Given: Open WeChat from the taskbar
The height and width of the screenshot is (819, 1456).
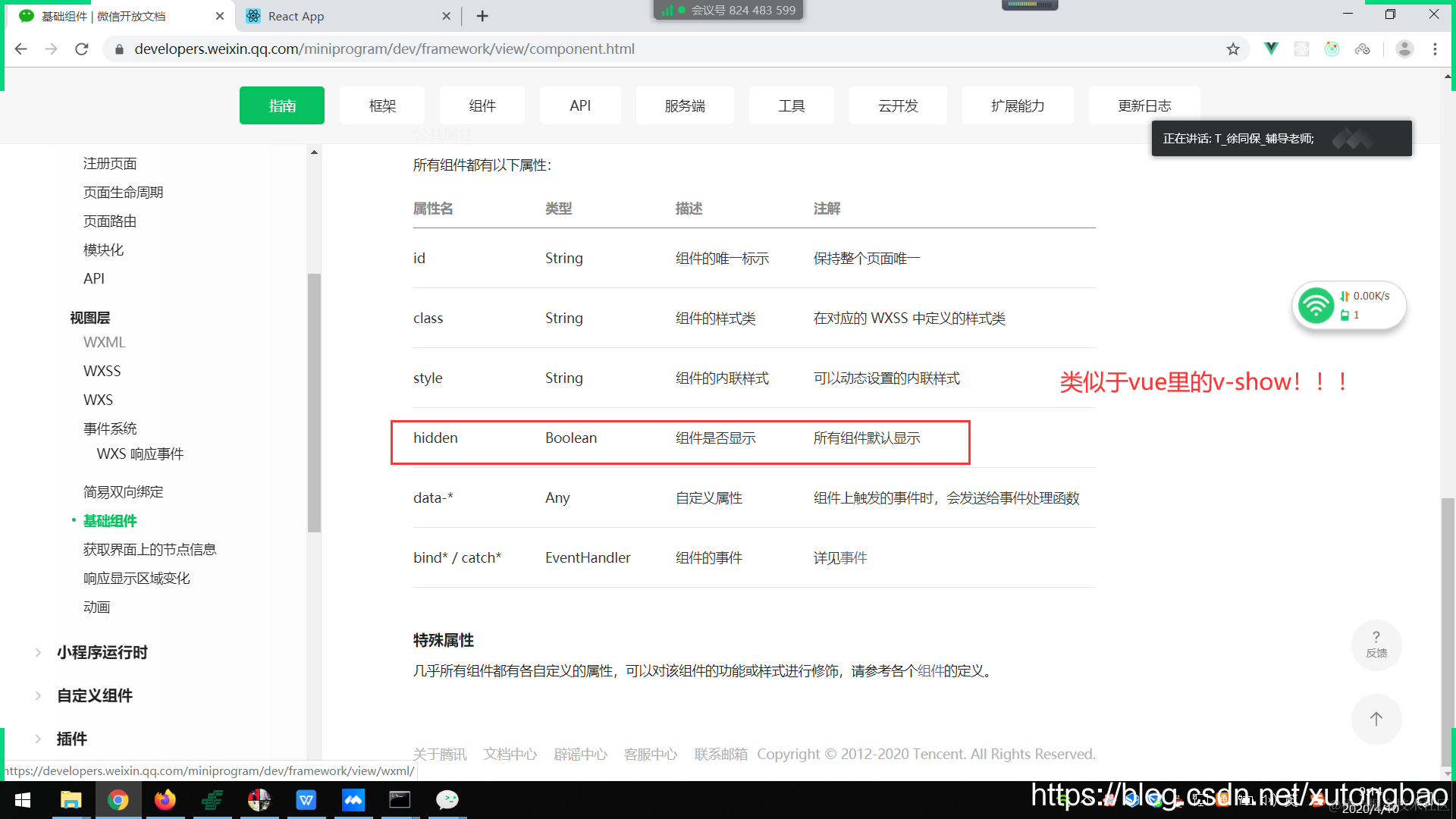Looking at the screenshot, I should [x=447, y=800].
